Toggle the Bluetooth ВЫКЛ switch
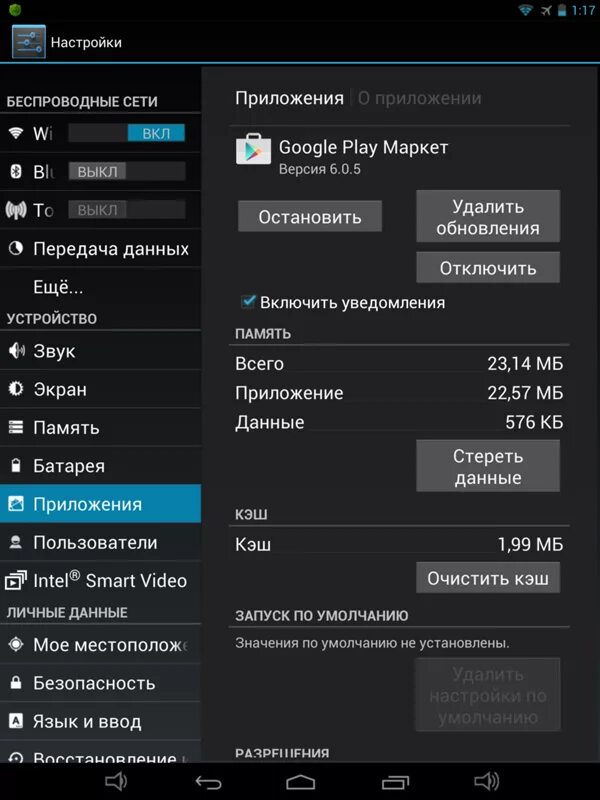600x800 pixels. coord(127,171)
